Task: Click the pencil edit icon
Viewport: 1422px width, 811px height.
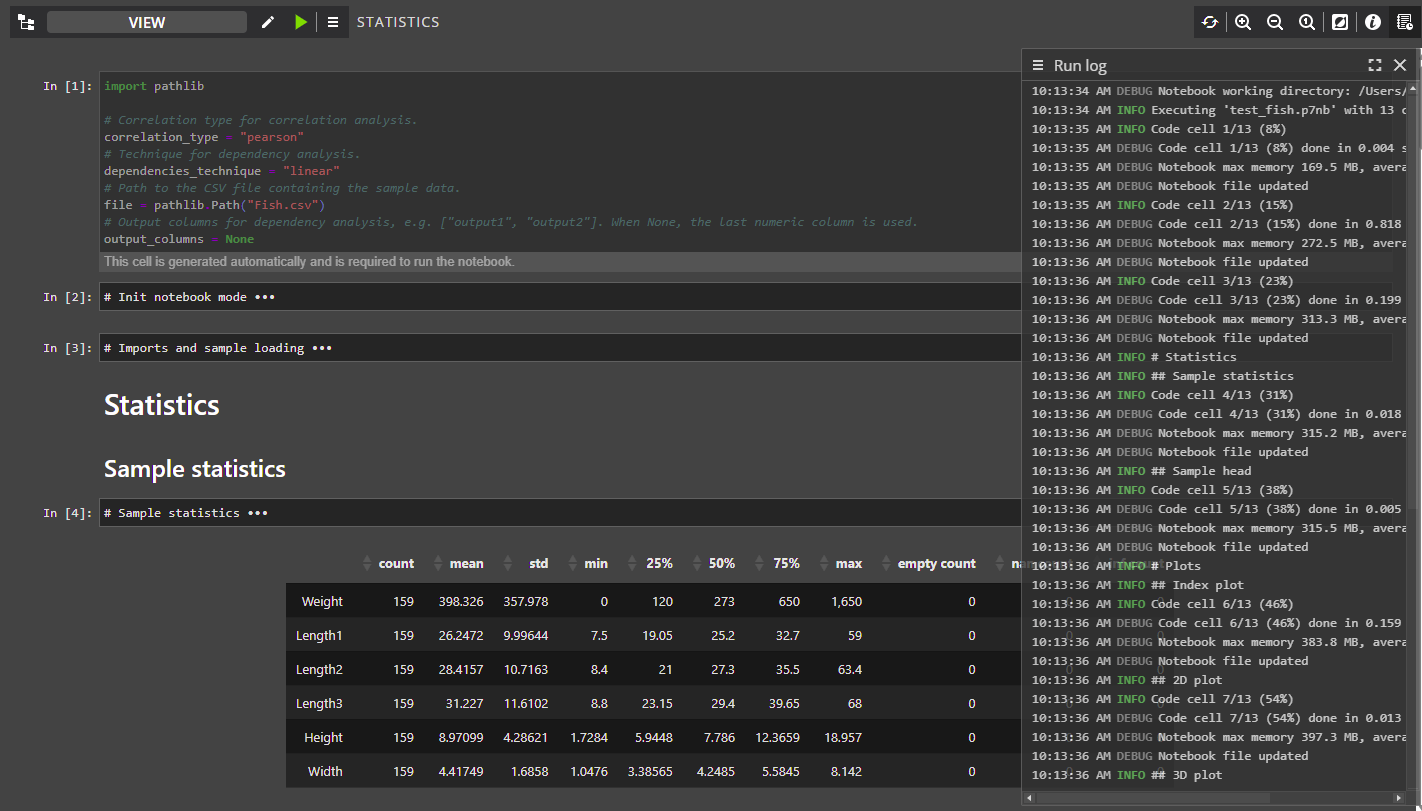Action: [267, 22]
